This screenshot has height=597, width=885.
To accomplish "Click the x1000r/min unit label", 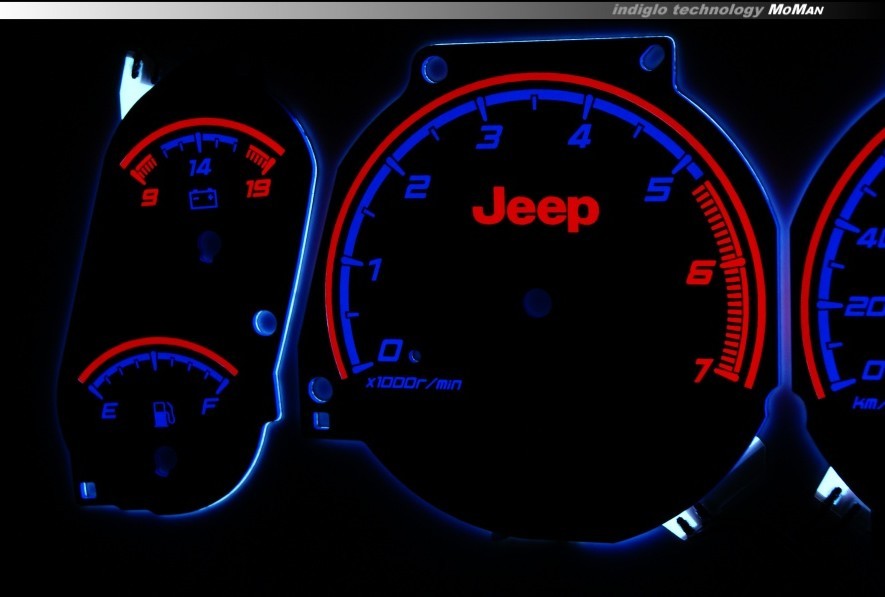I will pyautogui.click(x=414, y=383).
